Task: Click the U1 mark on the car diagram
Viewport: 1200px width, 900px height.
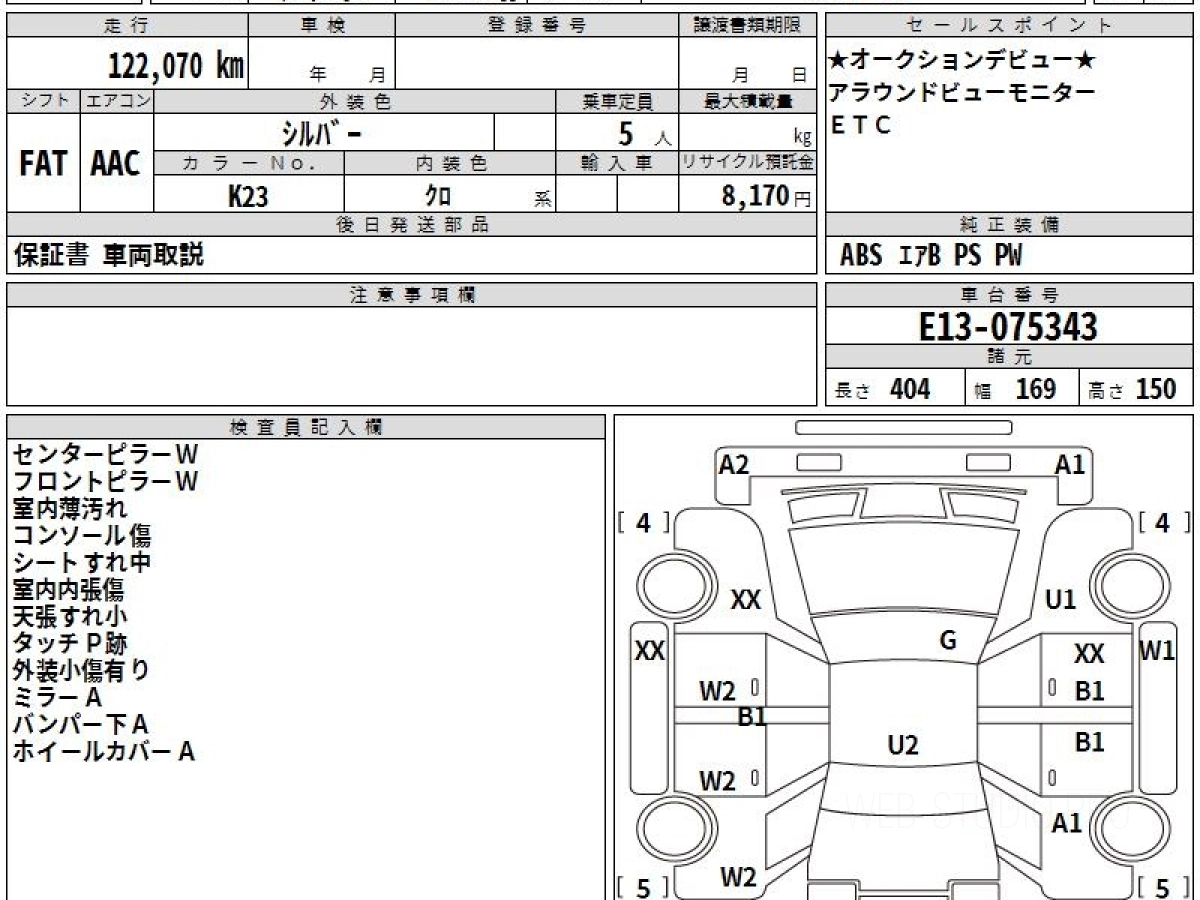Action: pos(1060,600)
